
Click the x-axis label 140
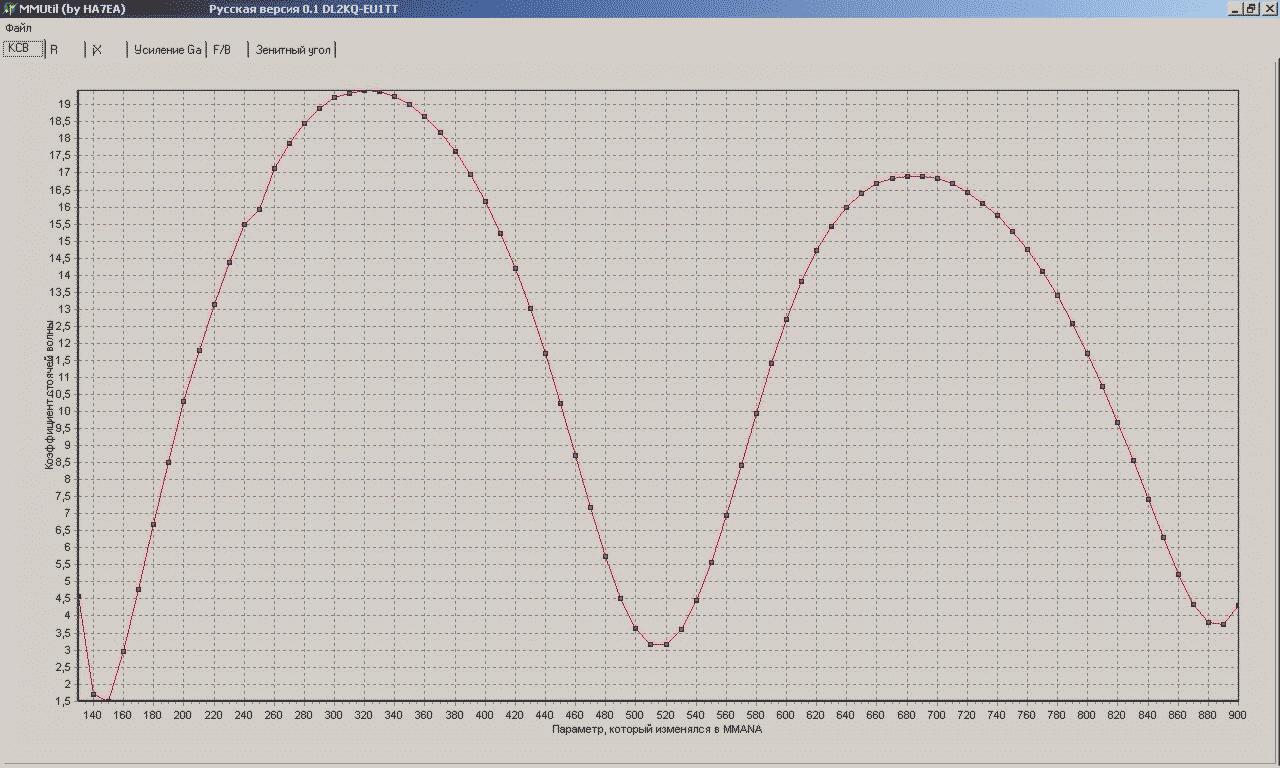[x=93, y=715]
